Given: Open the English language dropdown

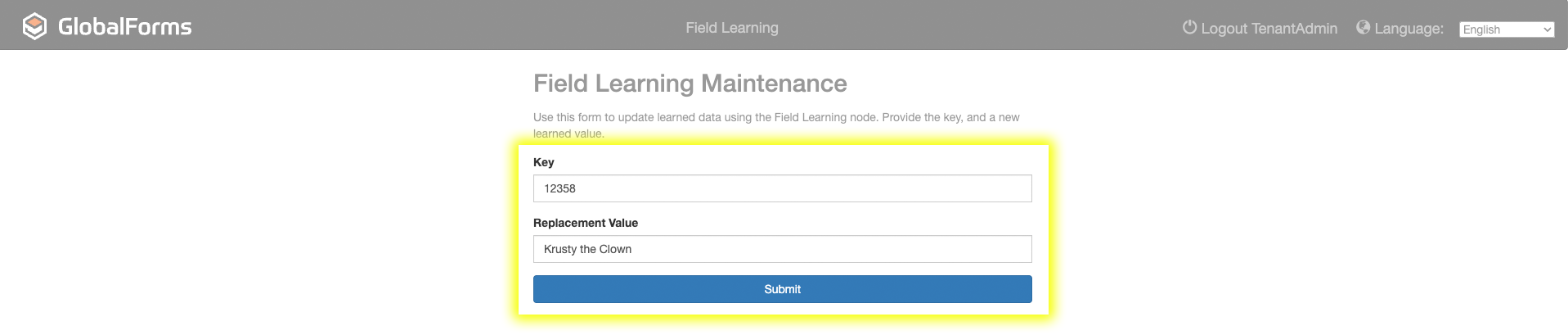Looking at the screenshot, I should (1506, 29).
